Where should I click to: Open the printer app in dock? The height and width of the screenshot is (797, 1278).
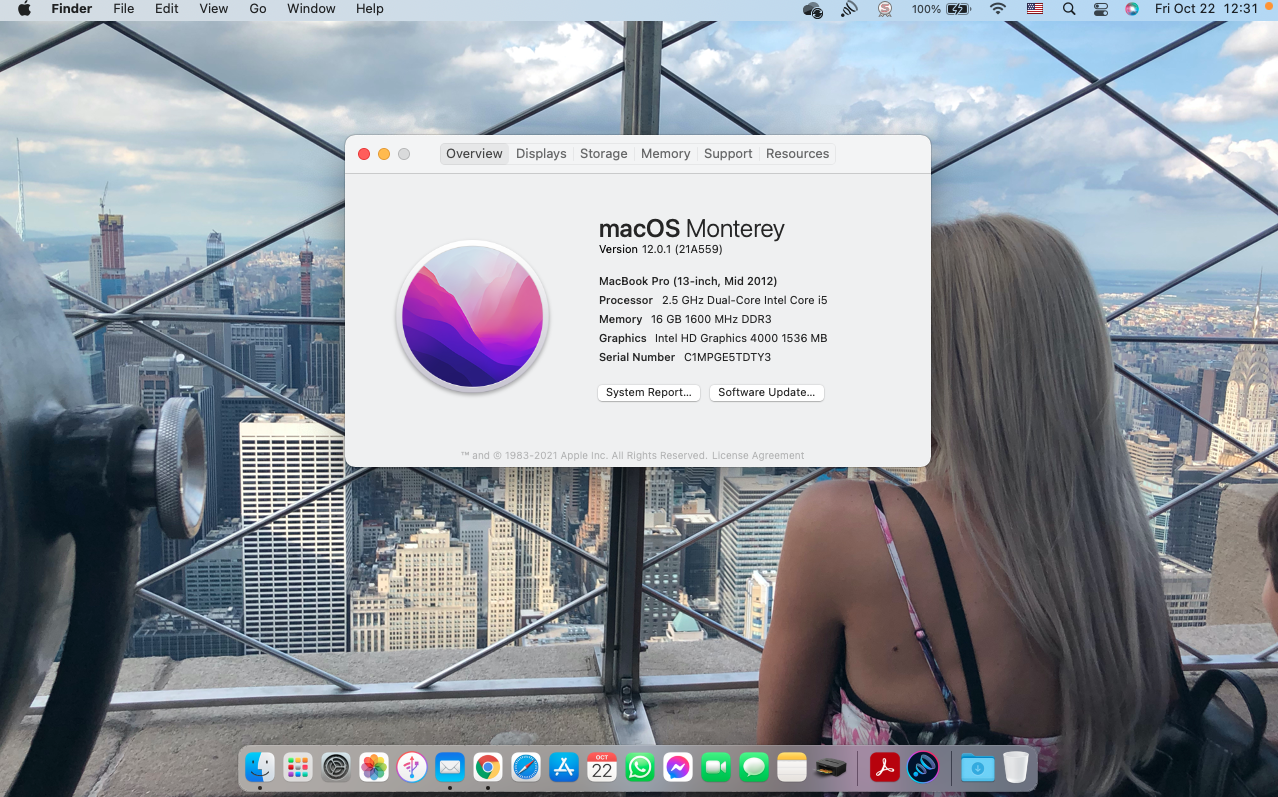tap(830, 767)
